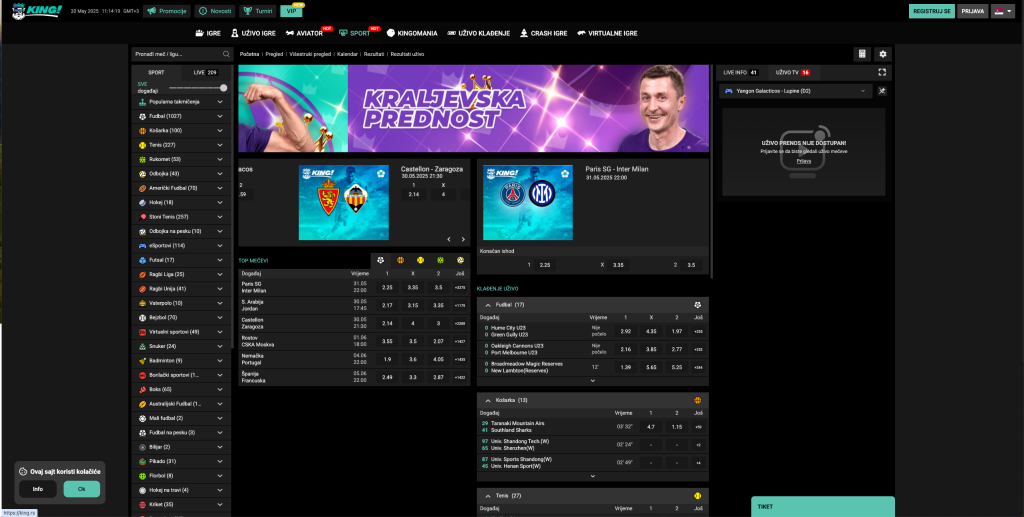Expand Popularna takmičenja category
Screen dimensions: 1024x517
click(x=220, y=102)
